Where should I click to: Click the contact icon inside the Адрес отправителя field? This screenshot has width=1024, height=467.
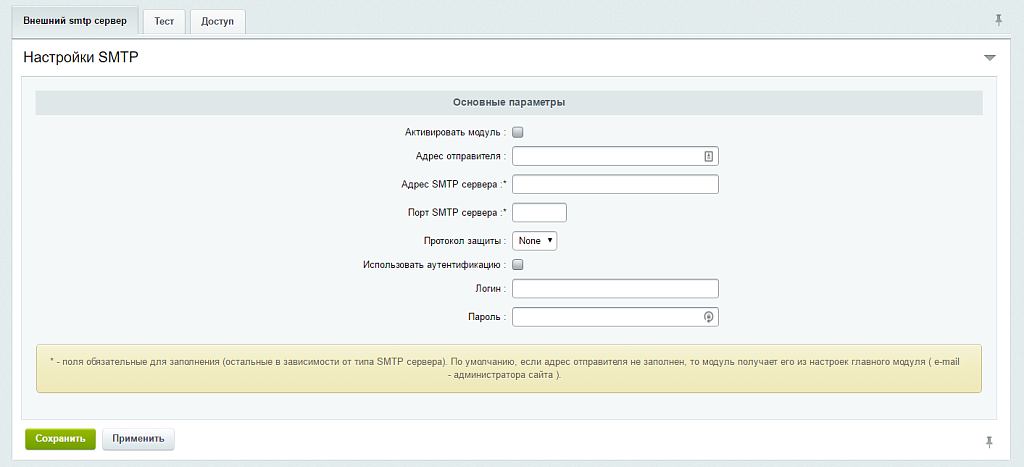click(x=708, y=156)
